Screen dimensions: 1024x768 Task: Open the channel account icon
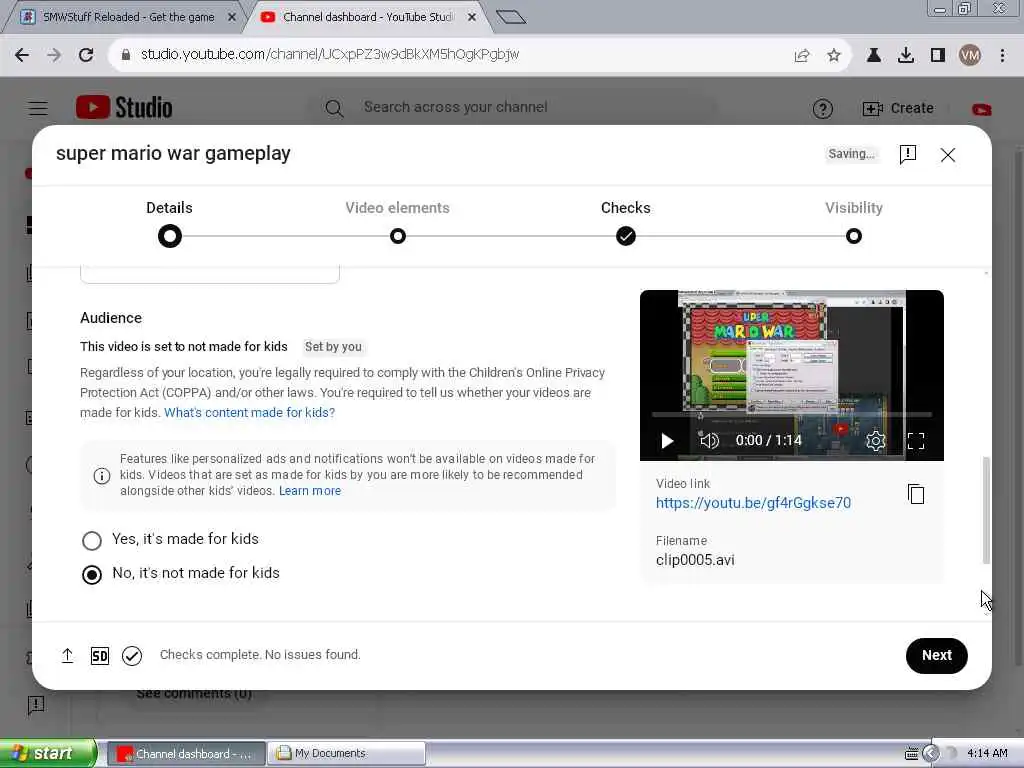[x=981, y=110]
